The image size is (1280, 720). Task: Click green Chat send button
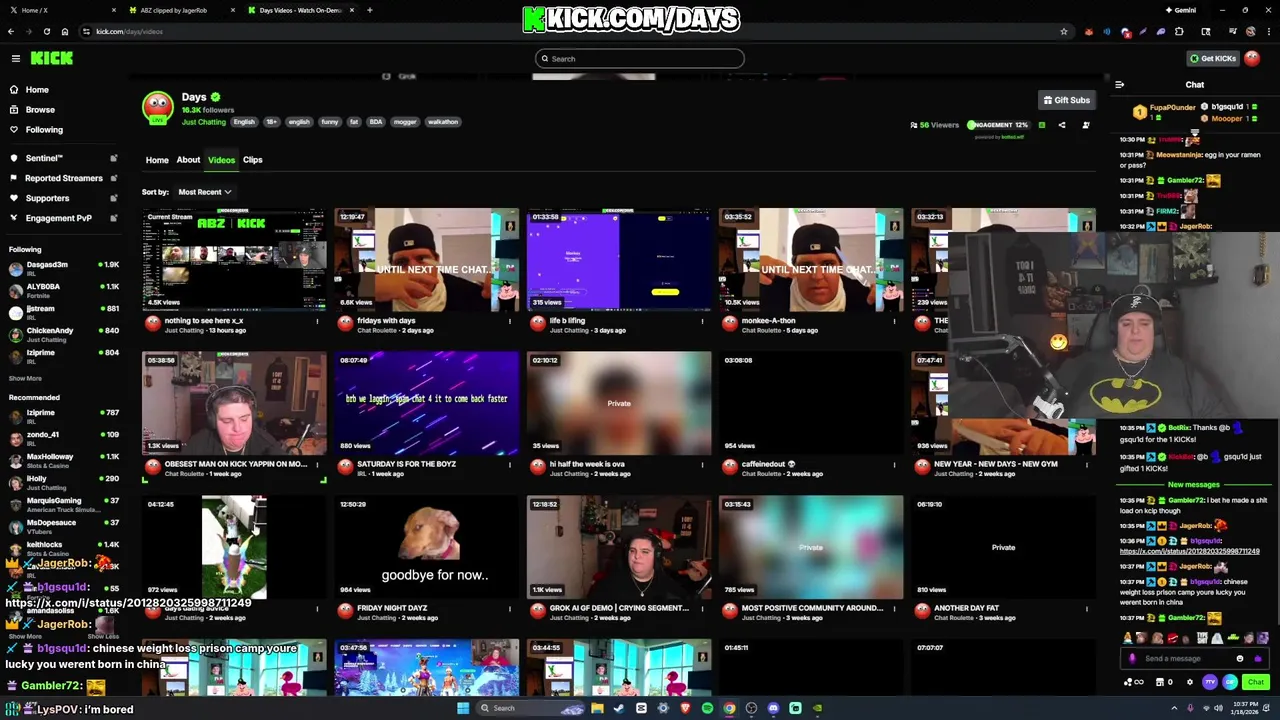point(1256,682)
